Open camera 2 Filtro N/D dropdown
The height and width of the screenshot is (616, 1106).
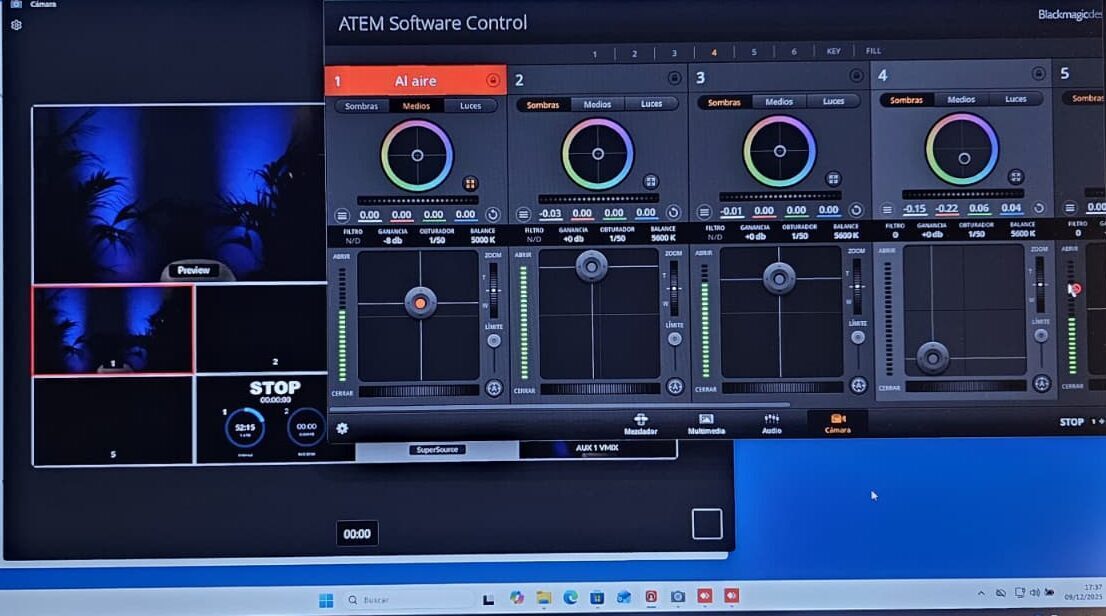pyautogui.click(x=534, y=234)
